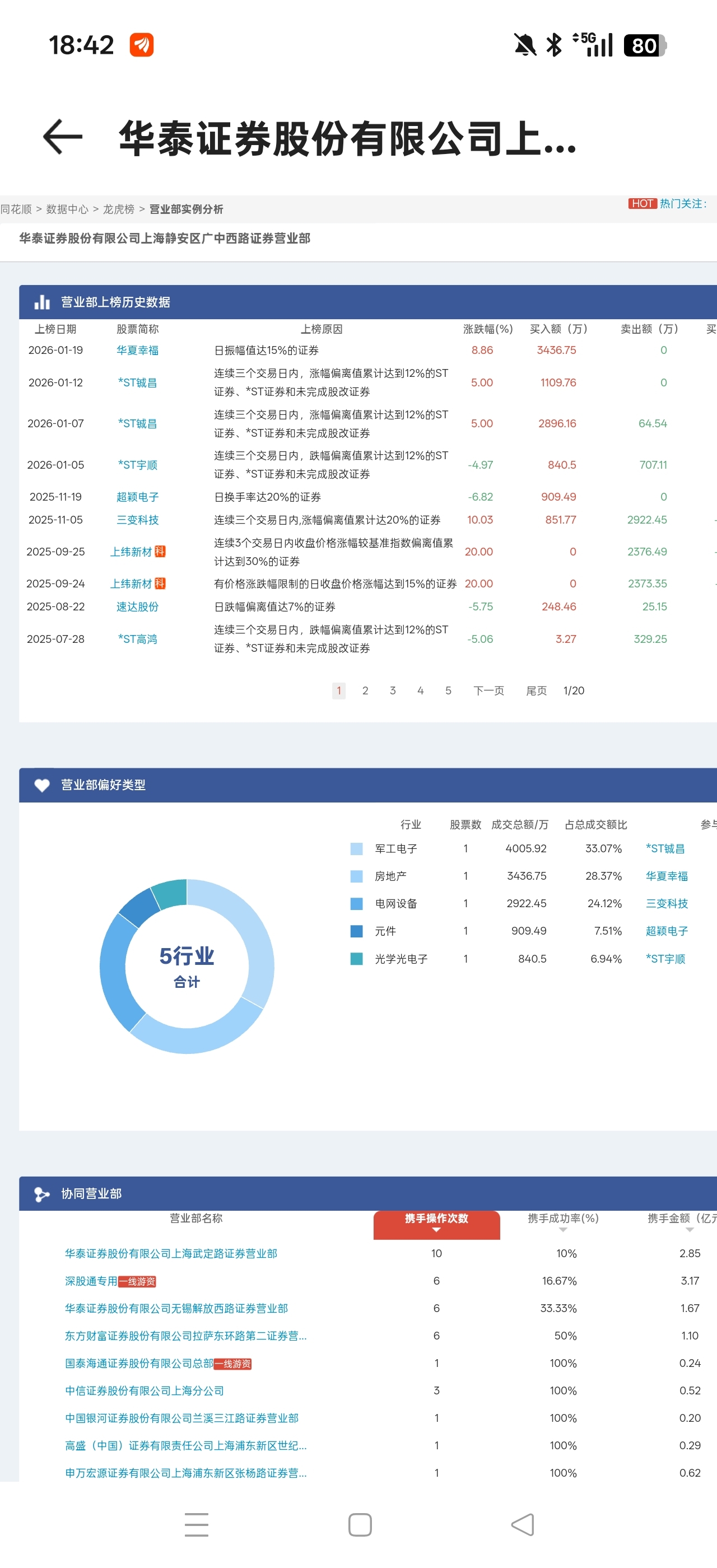Open *ST铖昌 stock dated 2026-01-07
The height and width of the screenshot is (1568, 717).
pos(138,423)
